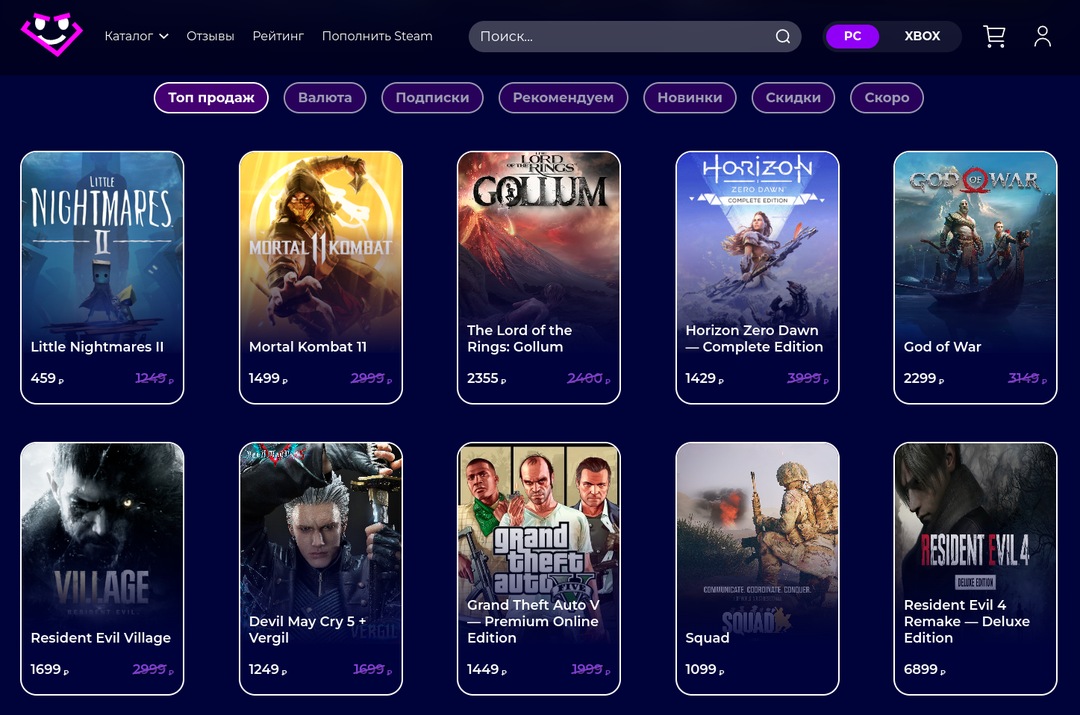Click Devil May Cry 5 + Vergil title
The width and height of the screenshot is (1080, 715).
click(307, 630)
